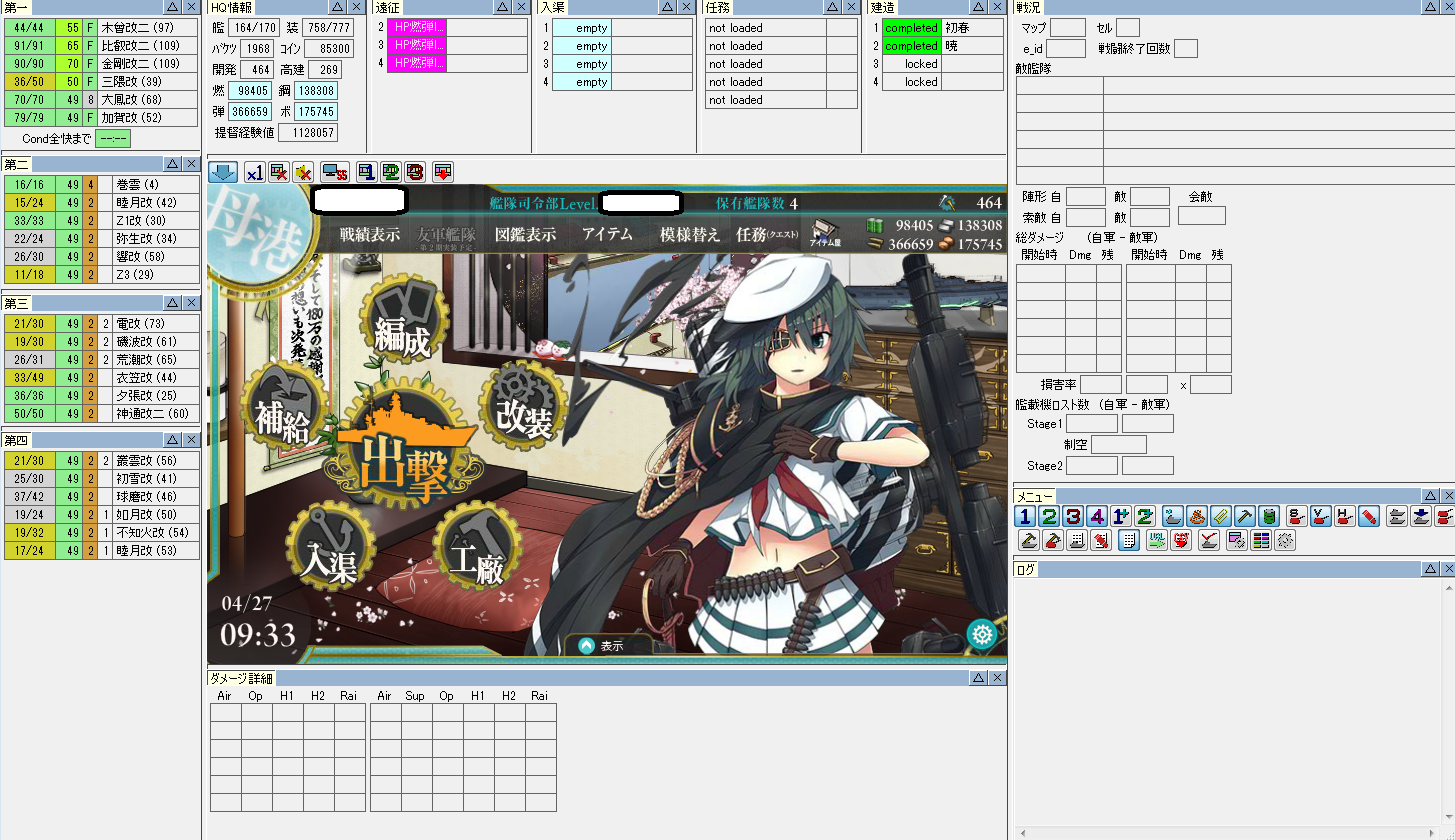Open the window settings icon in メニュー
Screen dimensions: 1455x840
click(1237, 540)
